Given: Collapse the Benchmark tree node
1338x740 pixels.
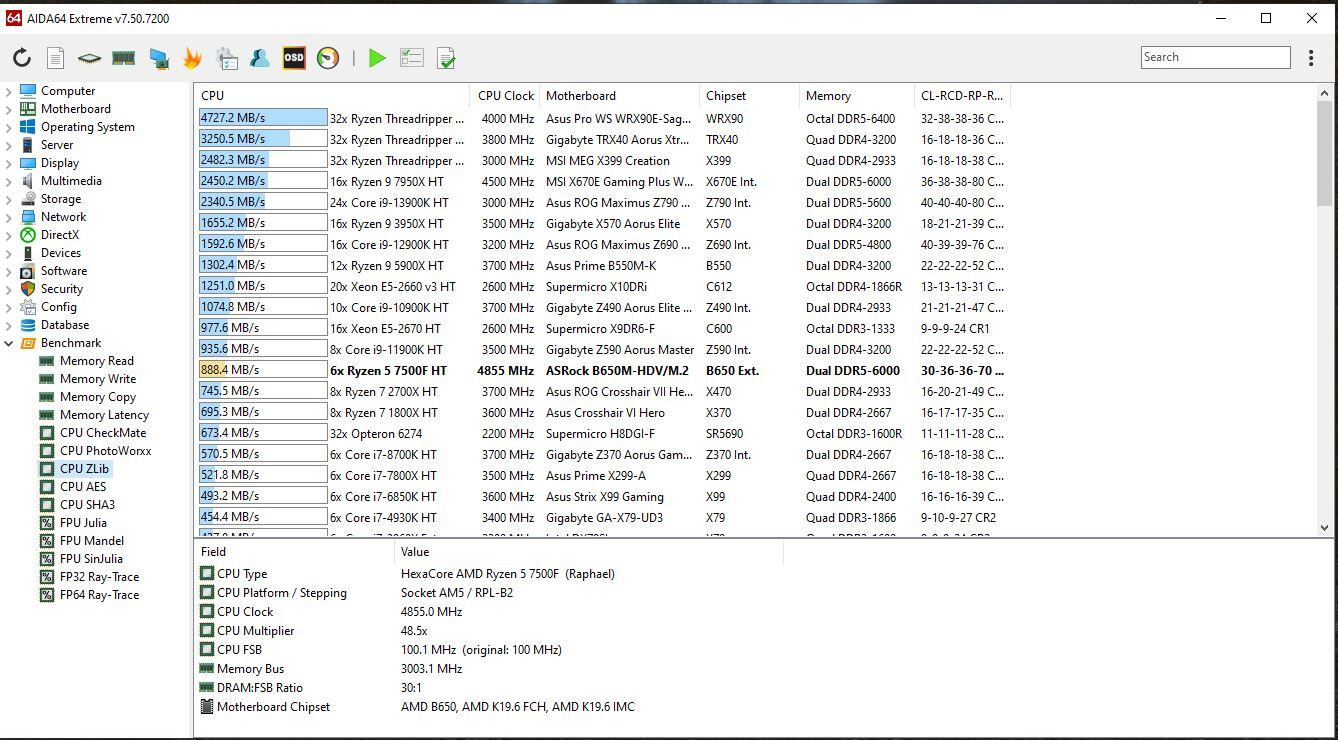Looking at the screenshot, I should [9, 343].
